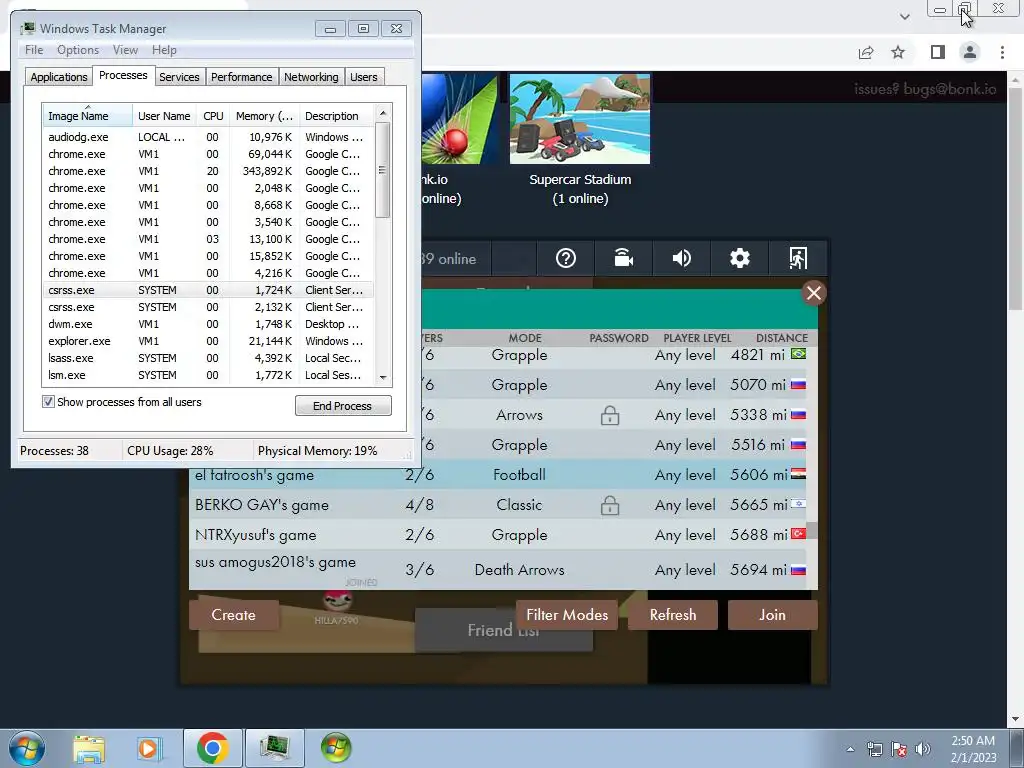This screenshot has width=1024, height=768.
Task: Click Chrome share page icon
Action: tap(866, 52)
